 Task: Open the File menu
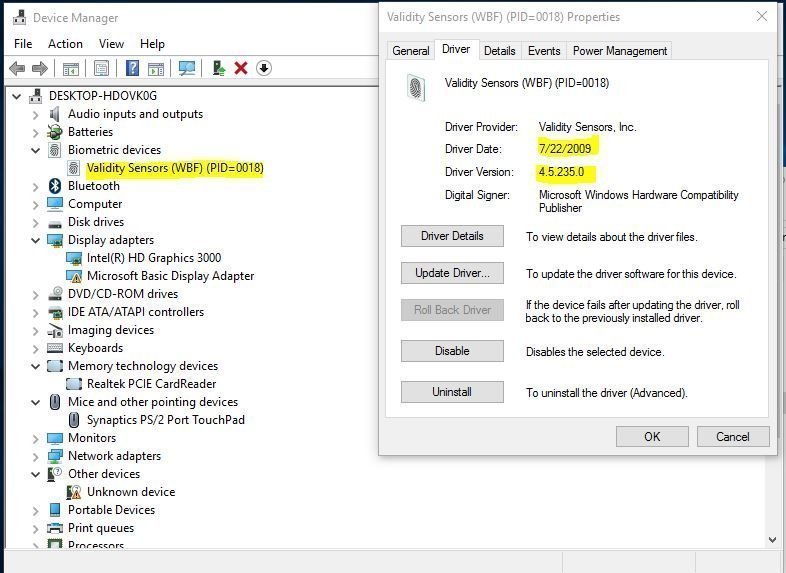[x=23, y=44]
